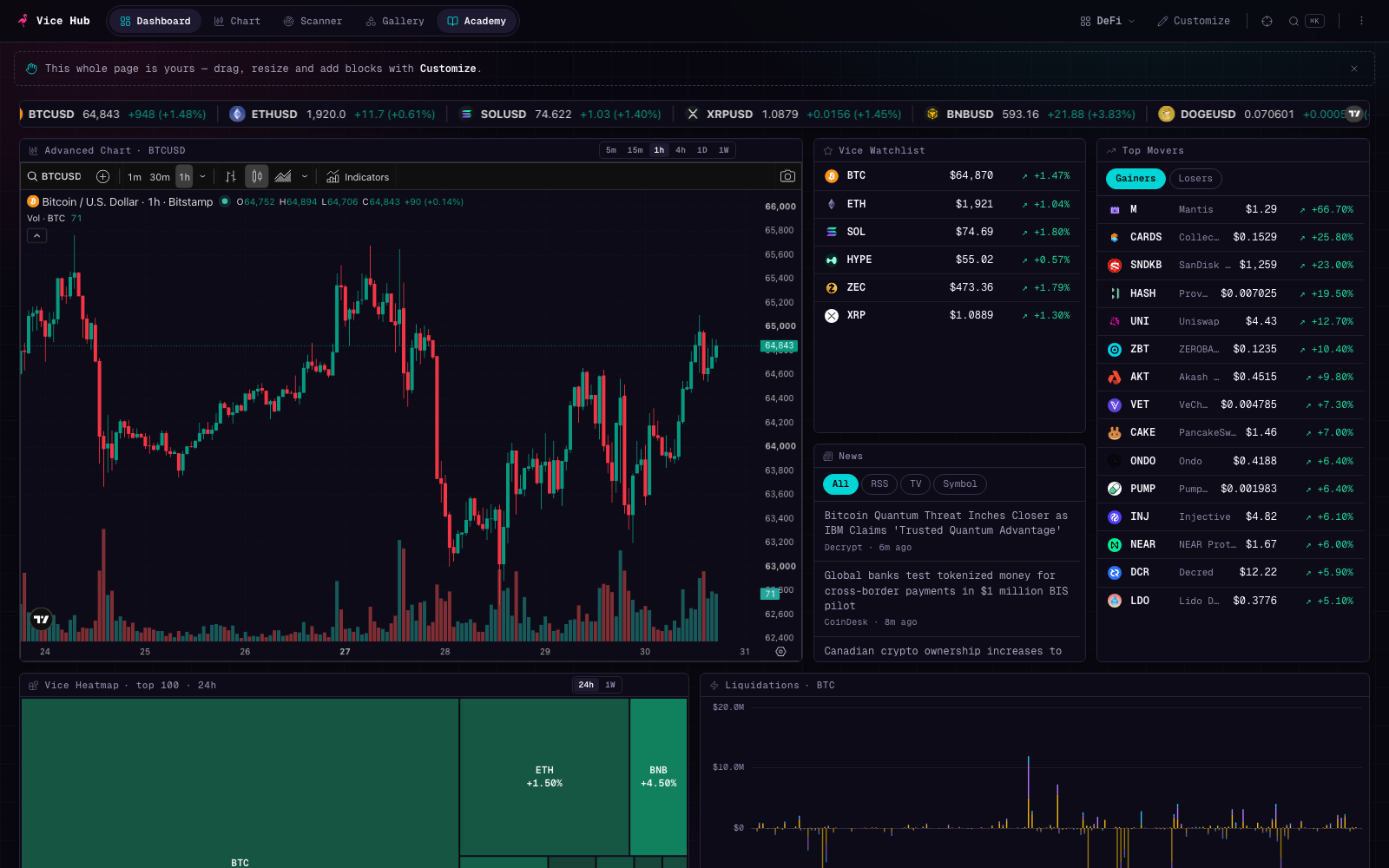Open the Academy tab
The height and width of the screenshot is (868, 1389).
(477, 21)
